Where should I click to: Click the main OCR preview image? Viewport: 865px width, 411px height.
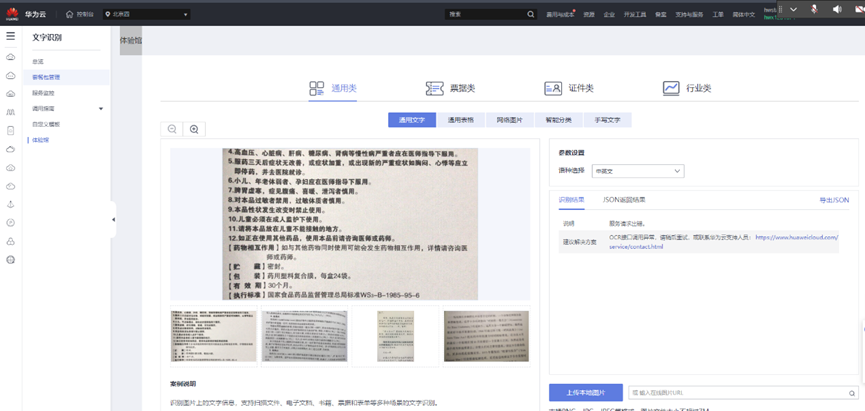[x=350, y=224]
